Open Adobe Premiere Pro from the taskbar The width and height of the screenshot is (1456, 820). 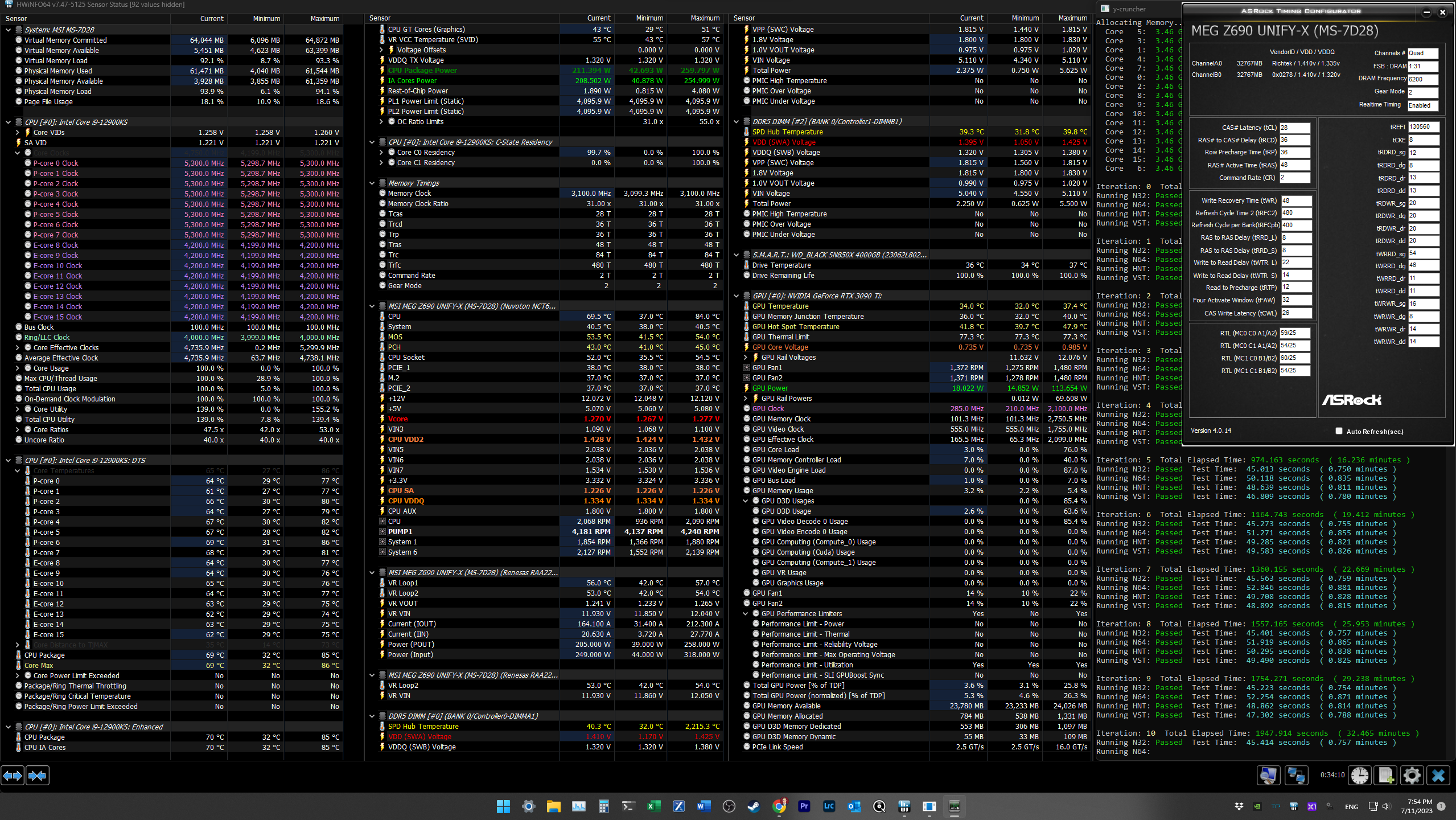pos(804,806)
